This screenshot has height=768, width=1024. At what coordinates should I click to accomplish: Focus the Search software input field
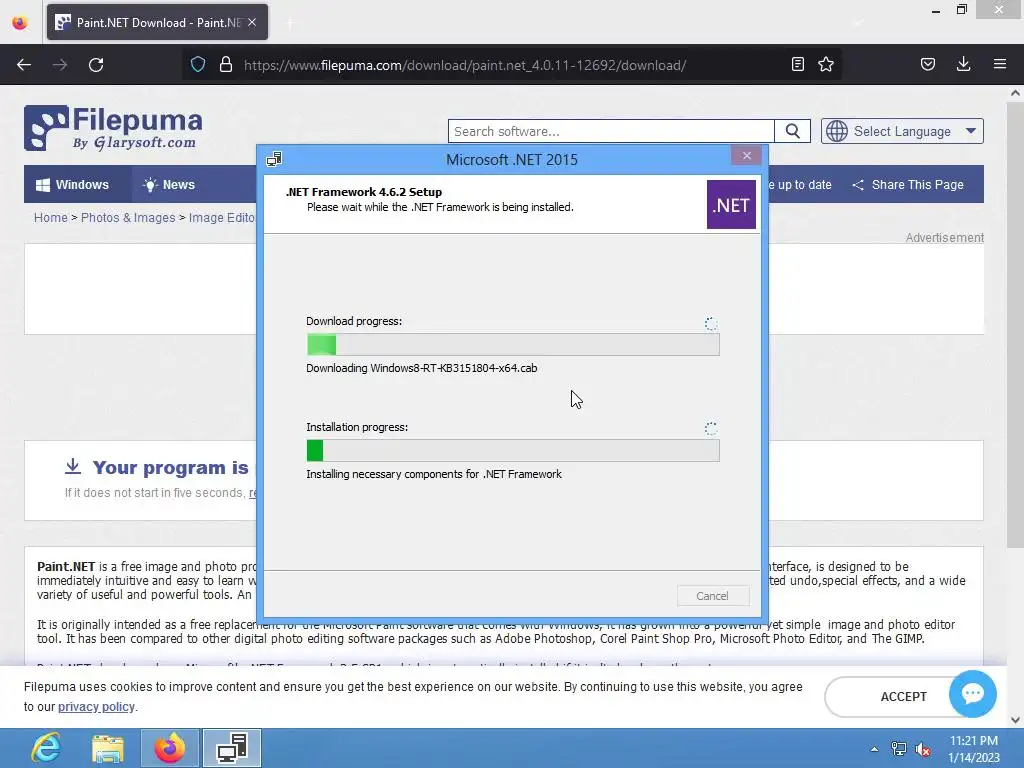pyautogui.click(x=611, y=131)
